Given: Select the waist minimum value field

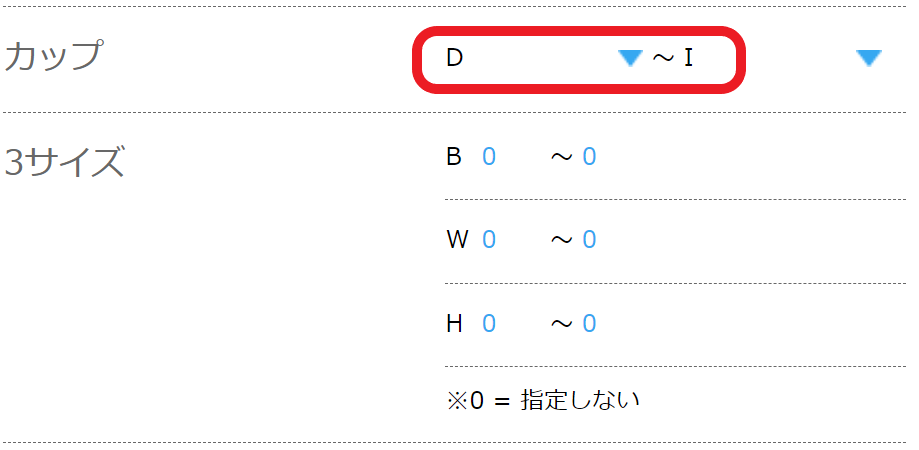Looking at the screenshot, I should point(489,240).
